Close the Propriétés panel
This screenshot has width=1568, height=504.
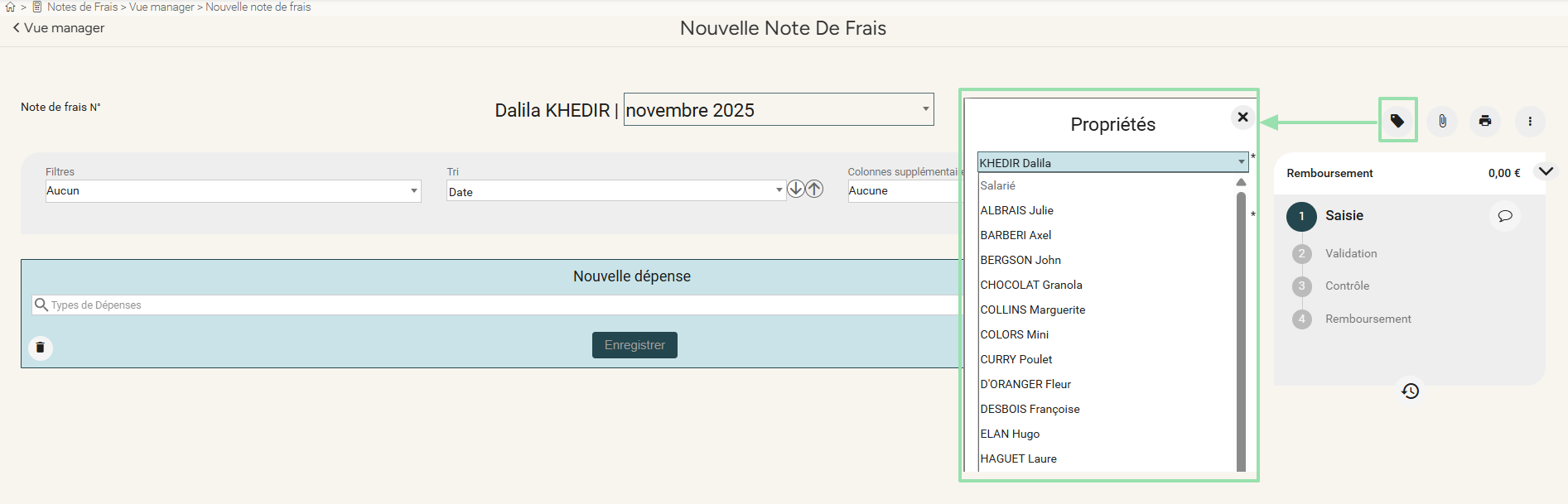click(x=1242, y=118)
